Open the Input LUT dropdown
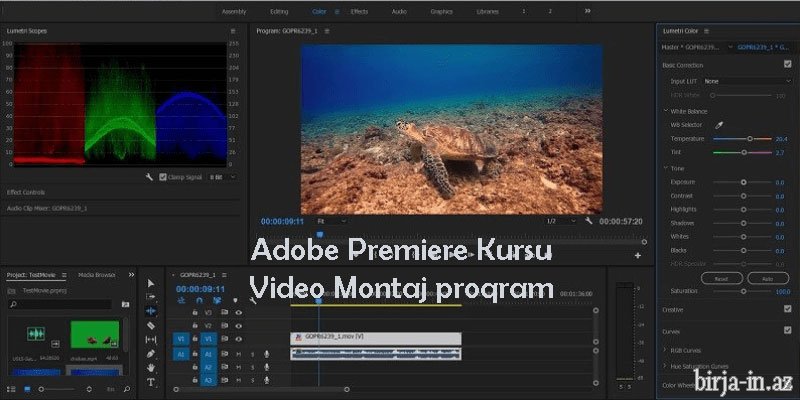 click(x=747, y=81)
